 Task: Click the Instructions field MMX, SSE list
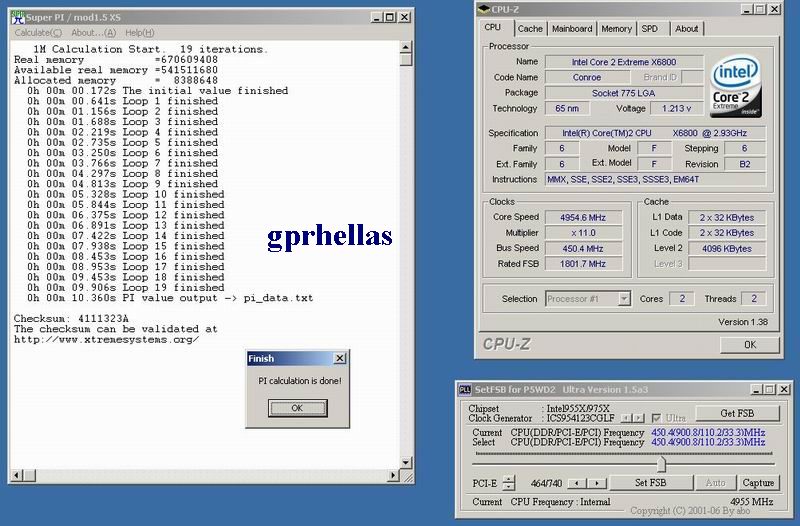[x=655, y=180]
